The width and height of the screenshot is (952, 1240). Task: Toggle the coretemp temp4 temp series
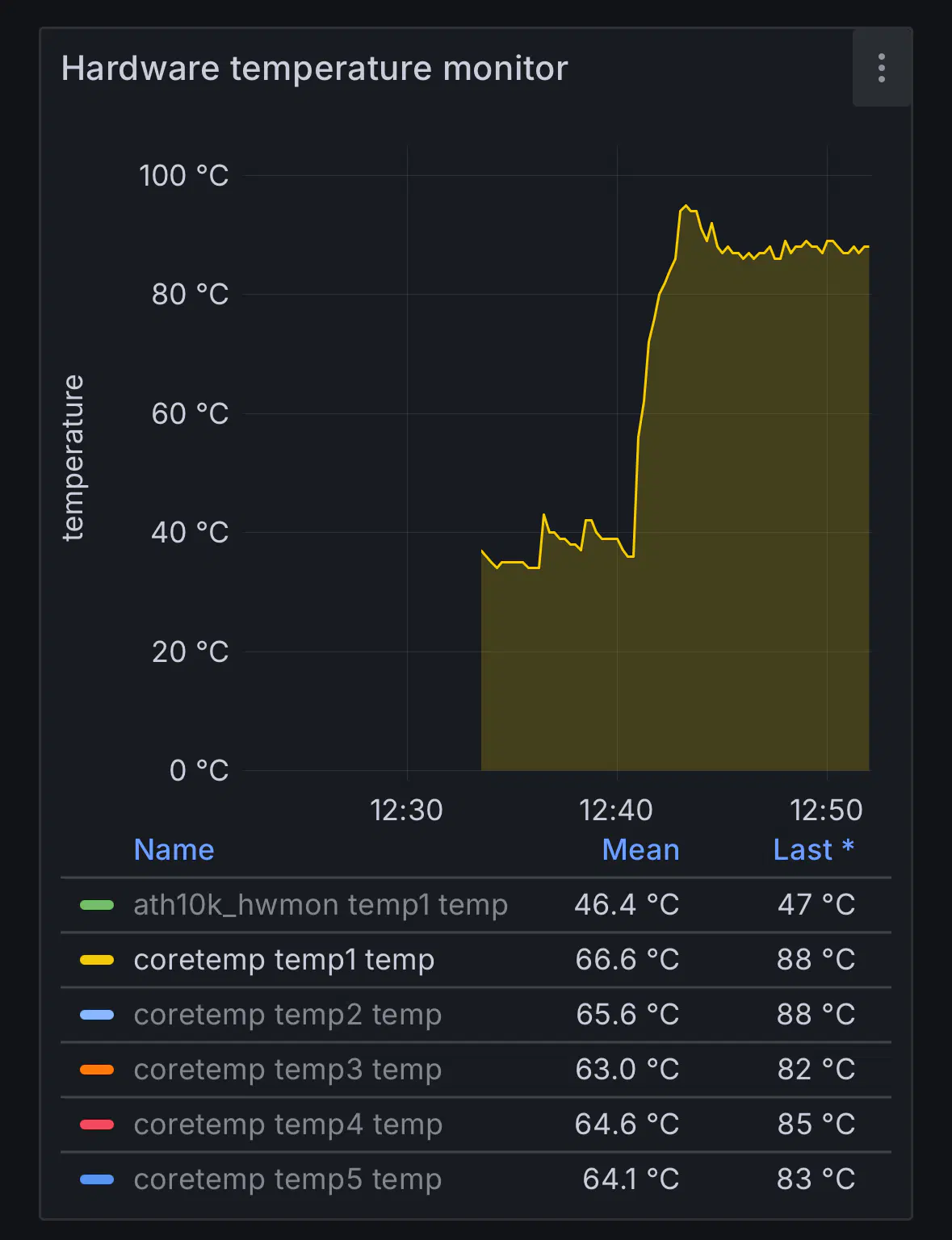point(287,1125)
